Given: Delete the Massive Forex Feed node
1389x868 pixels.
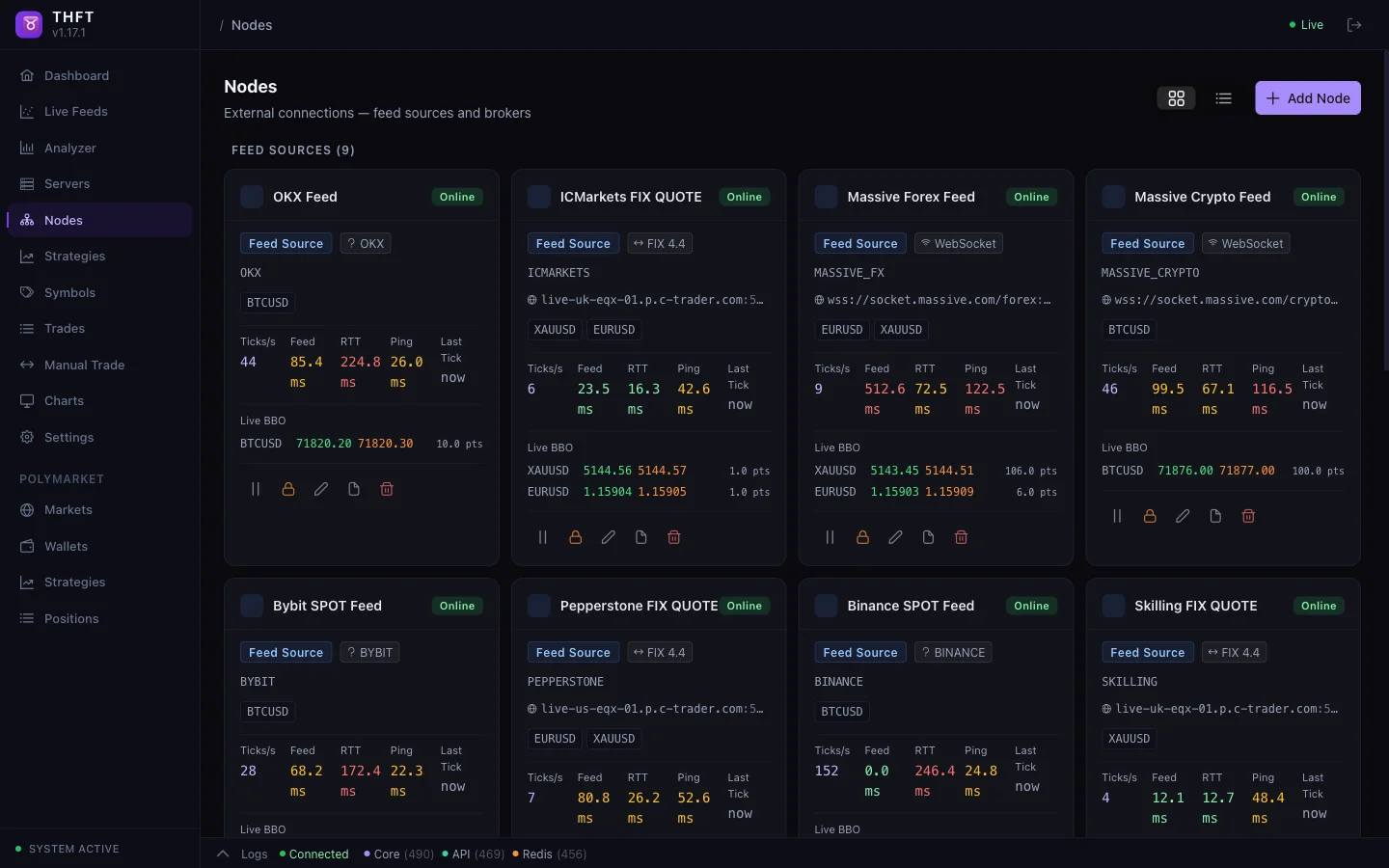Looking at the screenshot, I should pyautogui.click(x=962, y=537).
